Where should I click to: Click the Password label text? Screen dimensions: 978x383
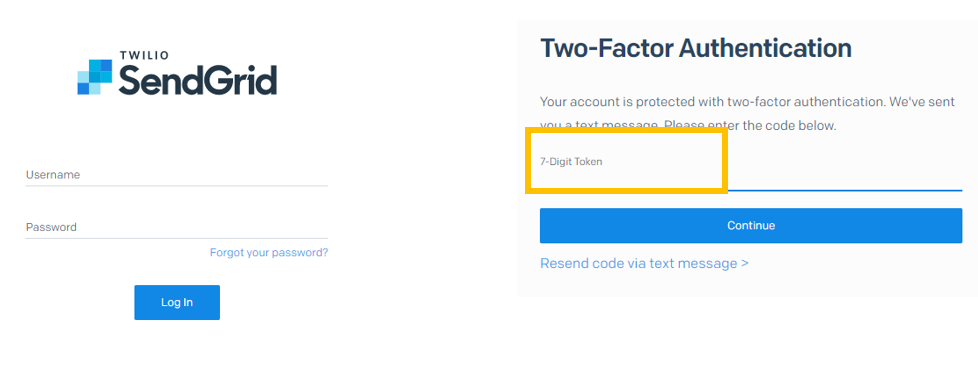(x=51, y=228)
